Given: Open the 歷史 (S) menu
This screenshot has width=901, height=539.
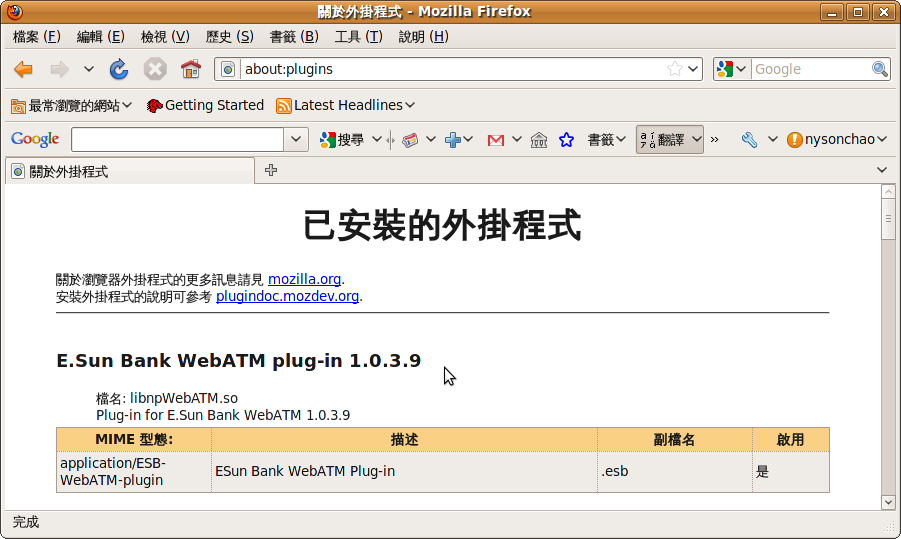Looking at the screenshot, I should point(229,37).
